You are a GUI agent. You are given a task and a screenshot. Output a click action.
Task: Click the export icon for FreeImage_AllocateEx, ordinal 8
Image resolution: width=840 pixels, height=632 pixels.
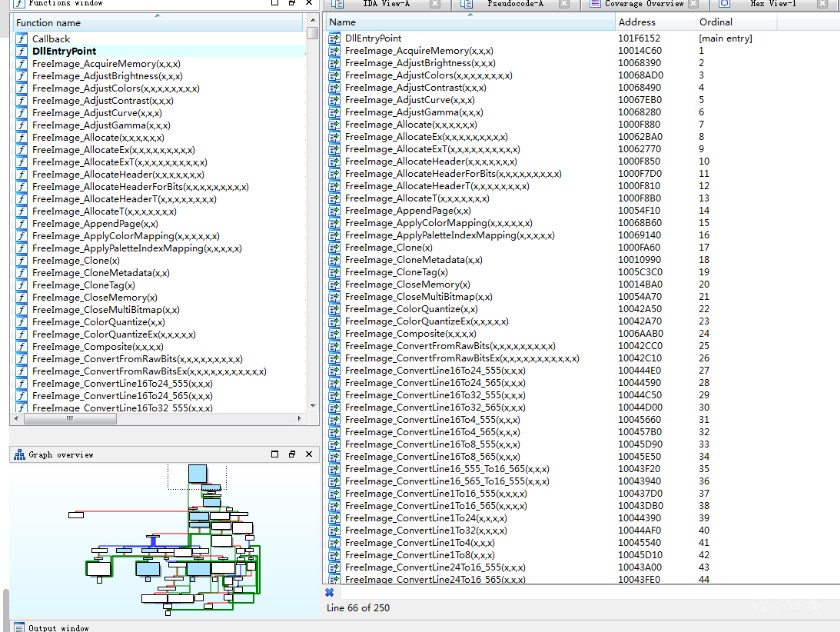tap(335, 137)
